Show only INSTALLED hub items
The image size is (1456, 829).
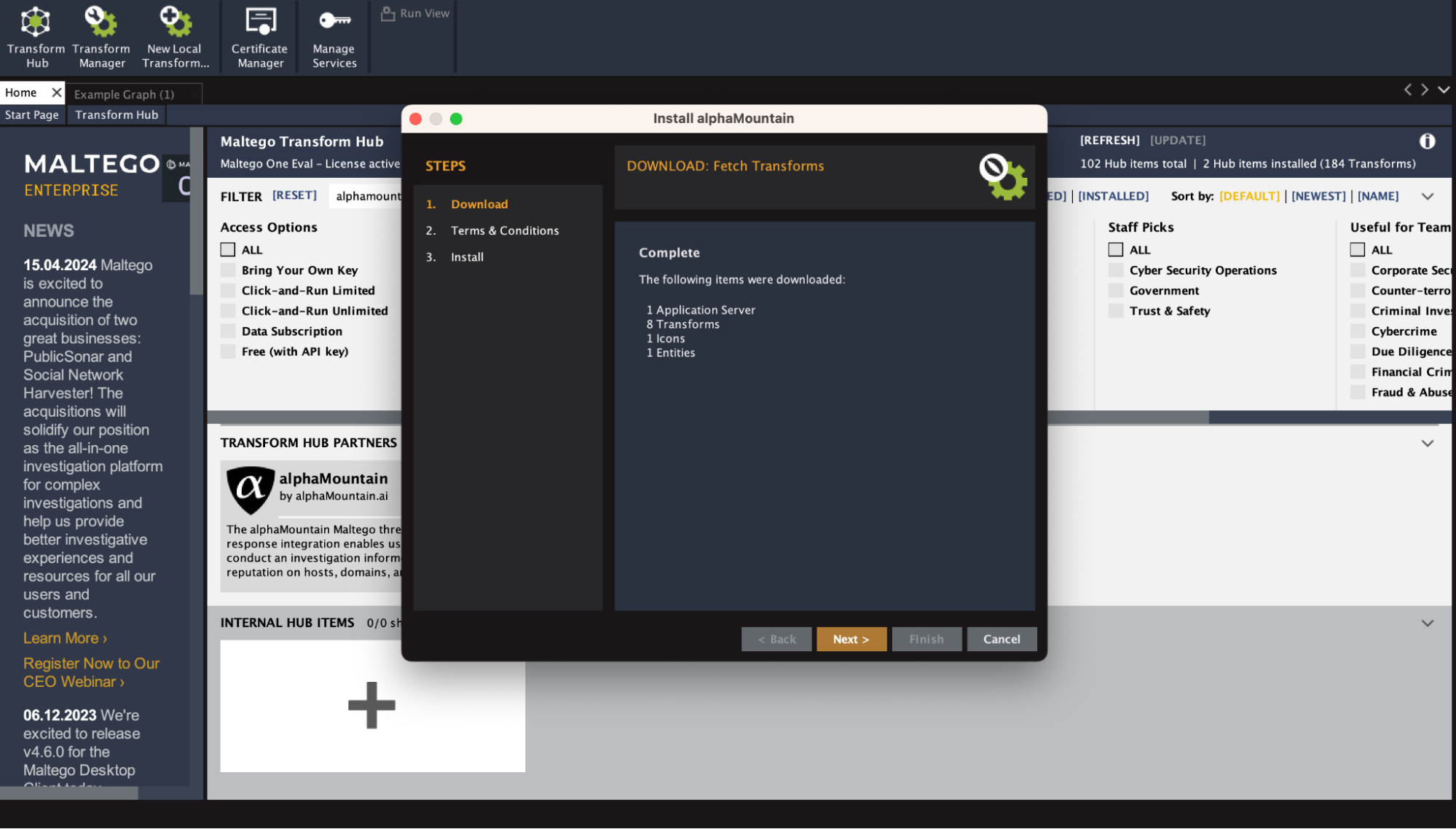click(1113, 196)
